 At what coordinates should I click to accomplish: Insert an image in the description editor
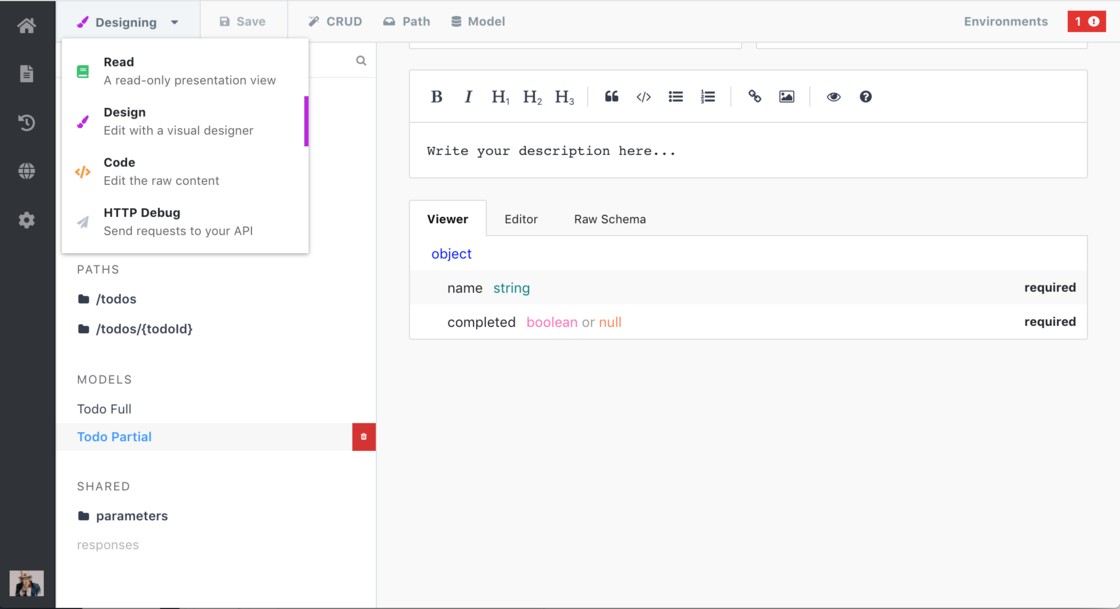(786, 96)
